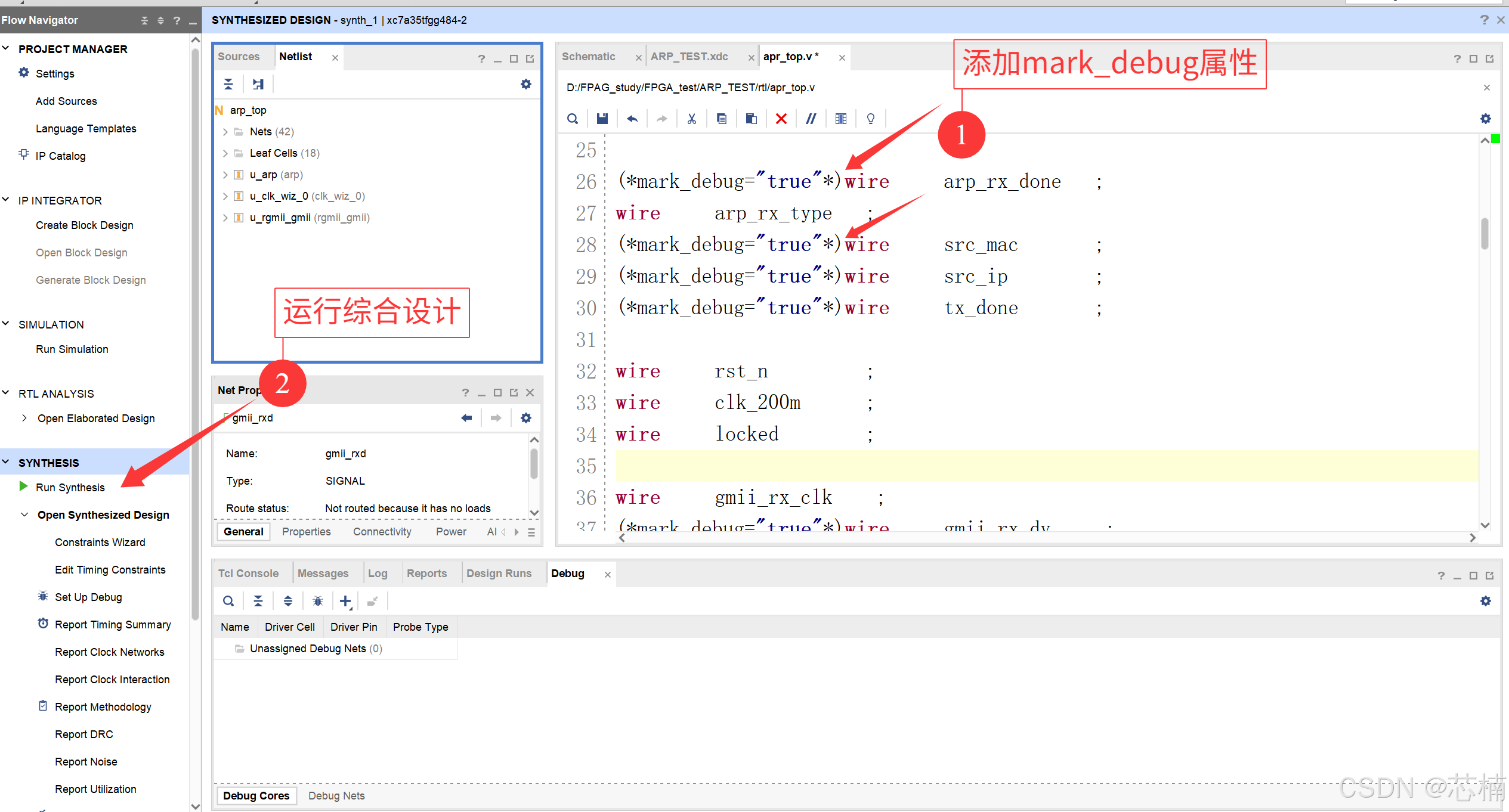This screenshot has height=812, width=1509.
Task: Switch to Debug Nets tab
Action: [336, 795]
